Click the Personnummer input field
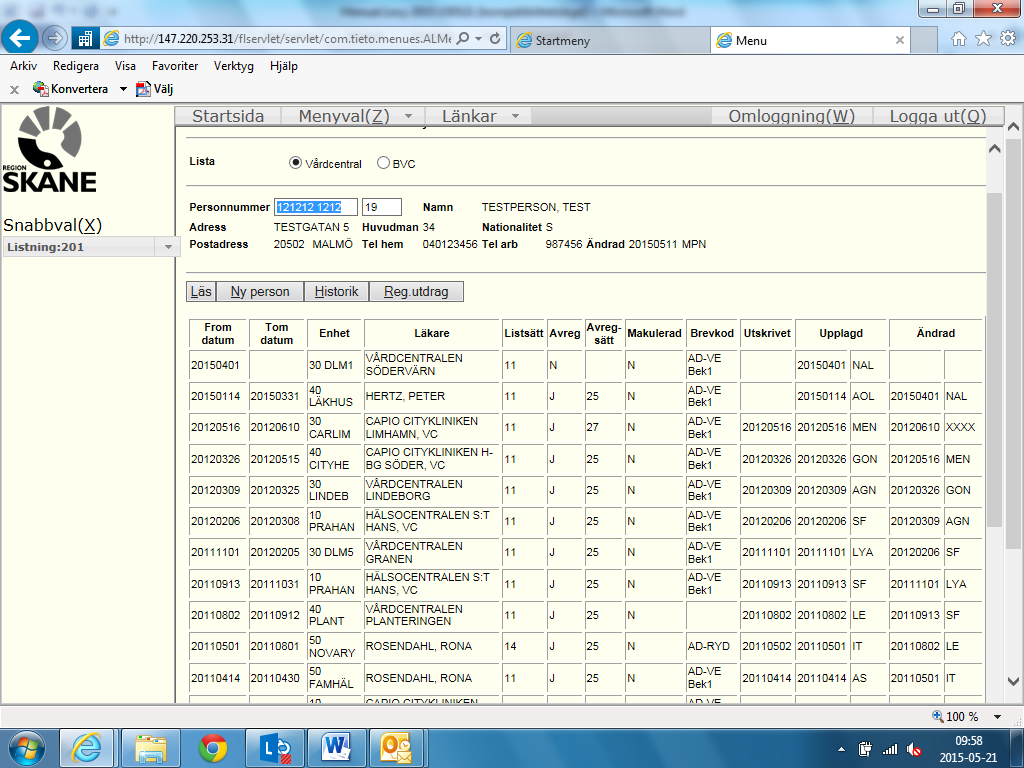The height and width of the screenshot is (768, 1024). point(315,207)
